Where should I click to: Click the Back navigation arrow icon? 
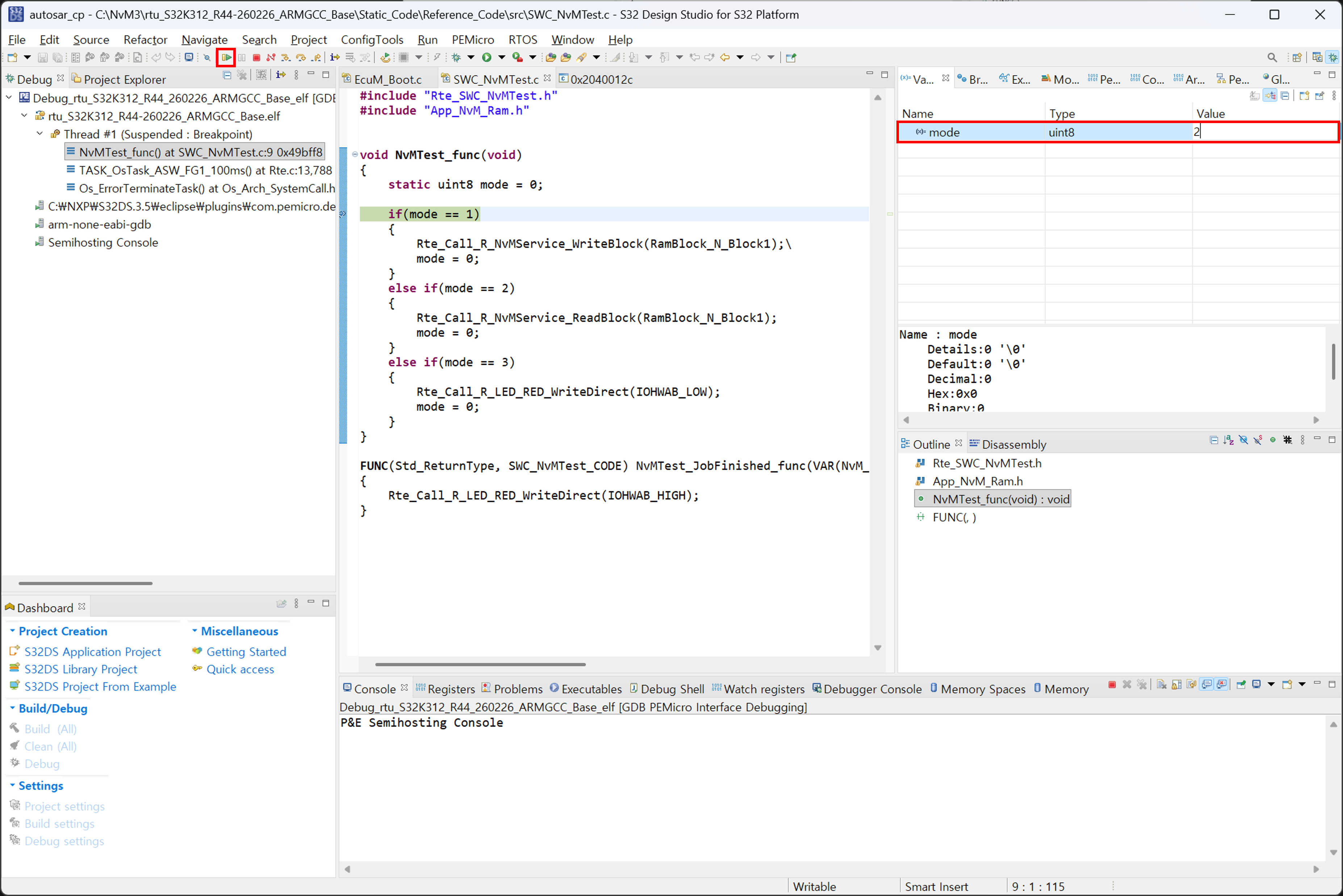tap(725, 57)
